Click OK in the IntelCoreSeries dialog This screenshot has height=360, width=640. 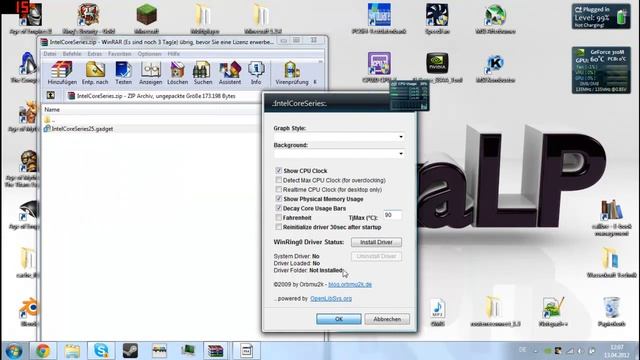pos(339,319)
